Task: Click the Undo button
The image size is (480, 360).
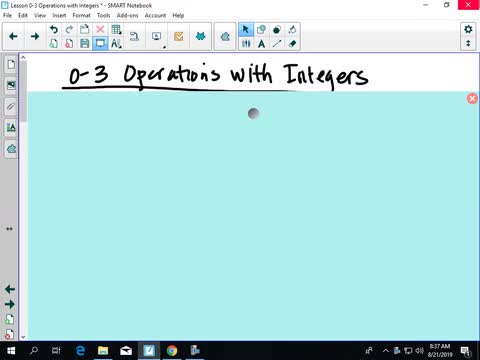Action: 53,29
